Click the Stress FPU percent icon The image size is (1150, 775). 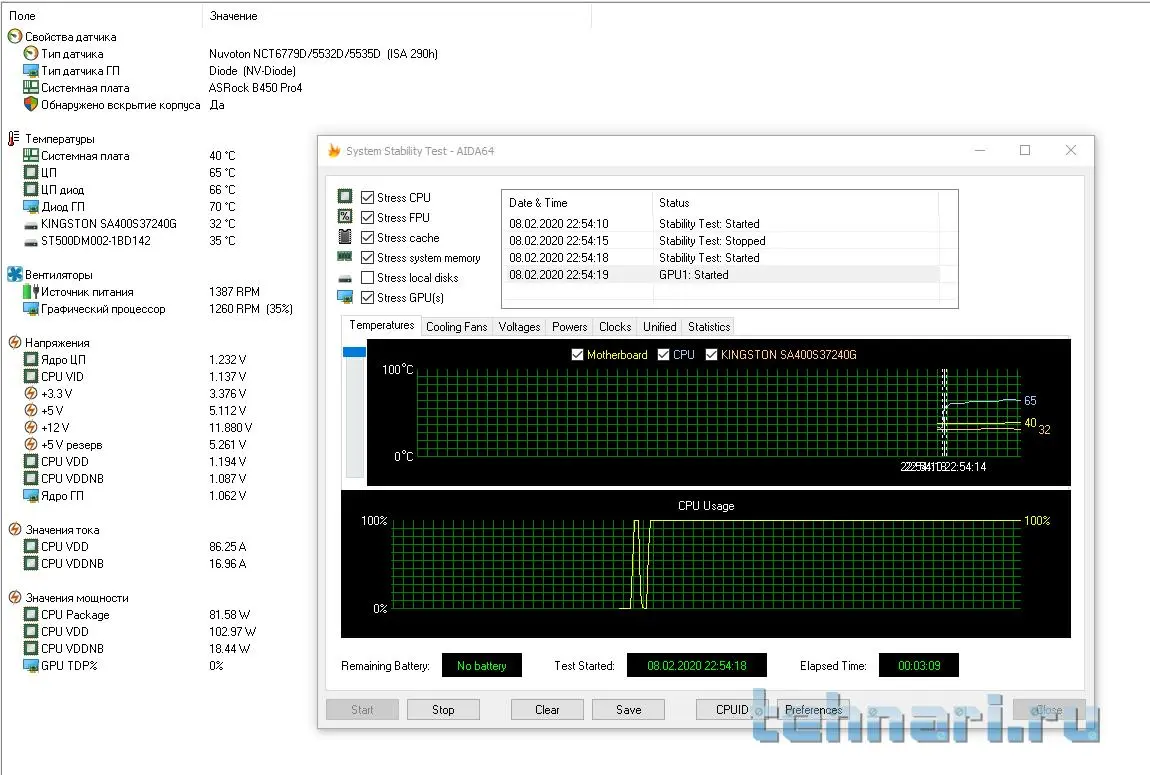(345, 216)
